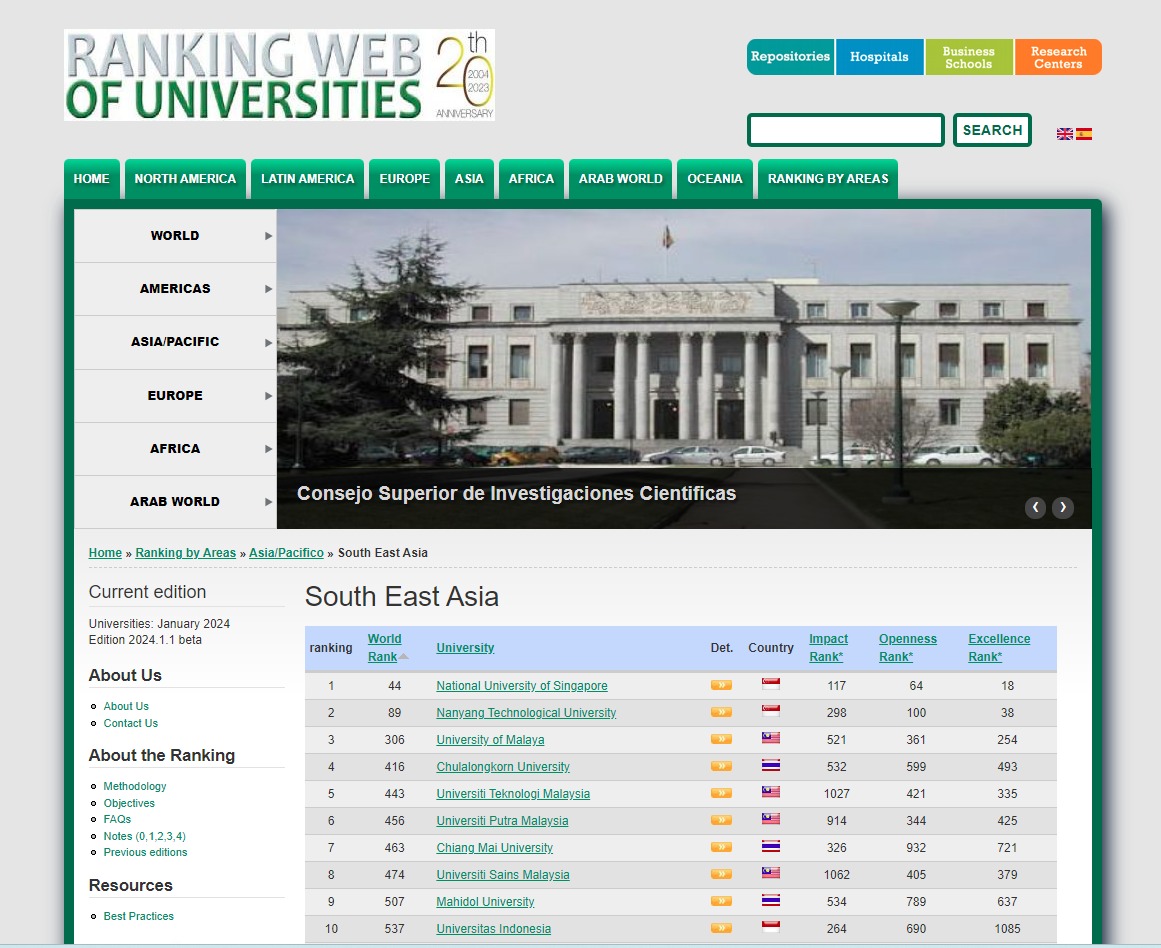
Task: Open the Methodology link
Action: tap(135, 786)
